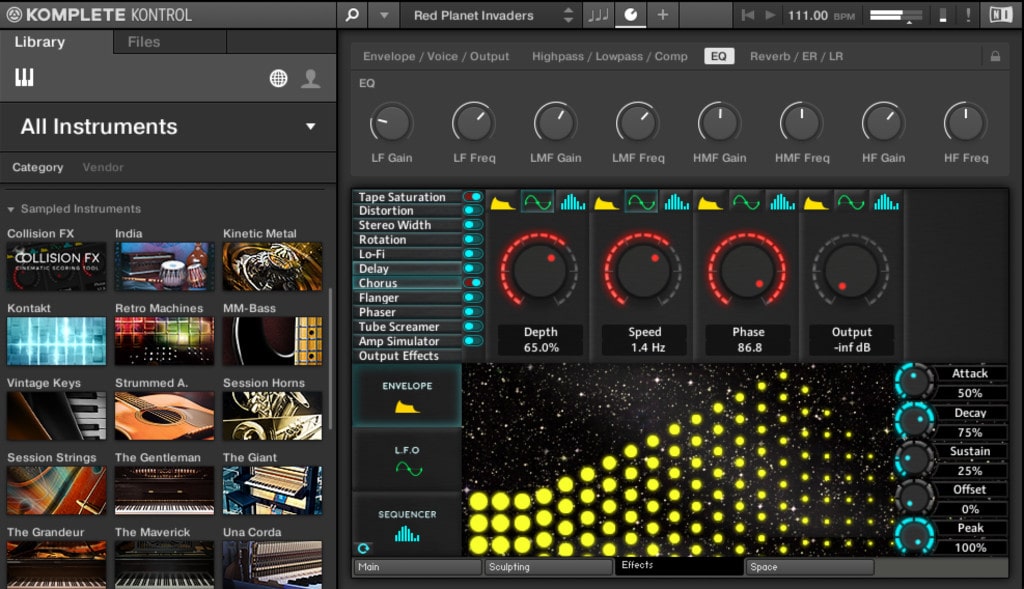Screen dimensions: 1024x589
Task: Expand the Sampled Instruments section
Action: (80, 208)
